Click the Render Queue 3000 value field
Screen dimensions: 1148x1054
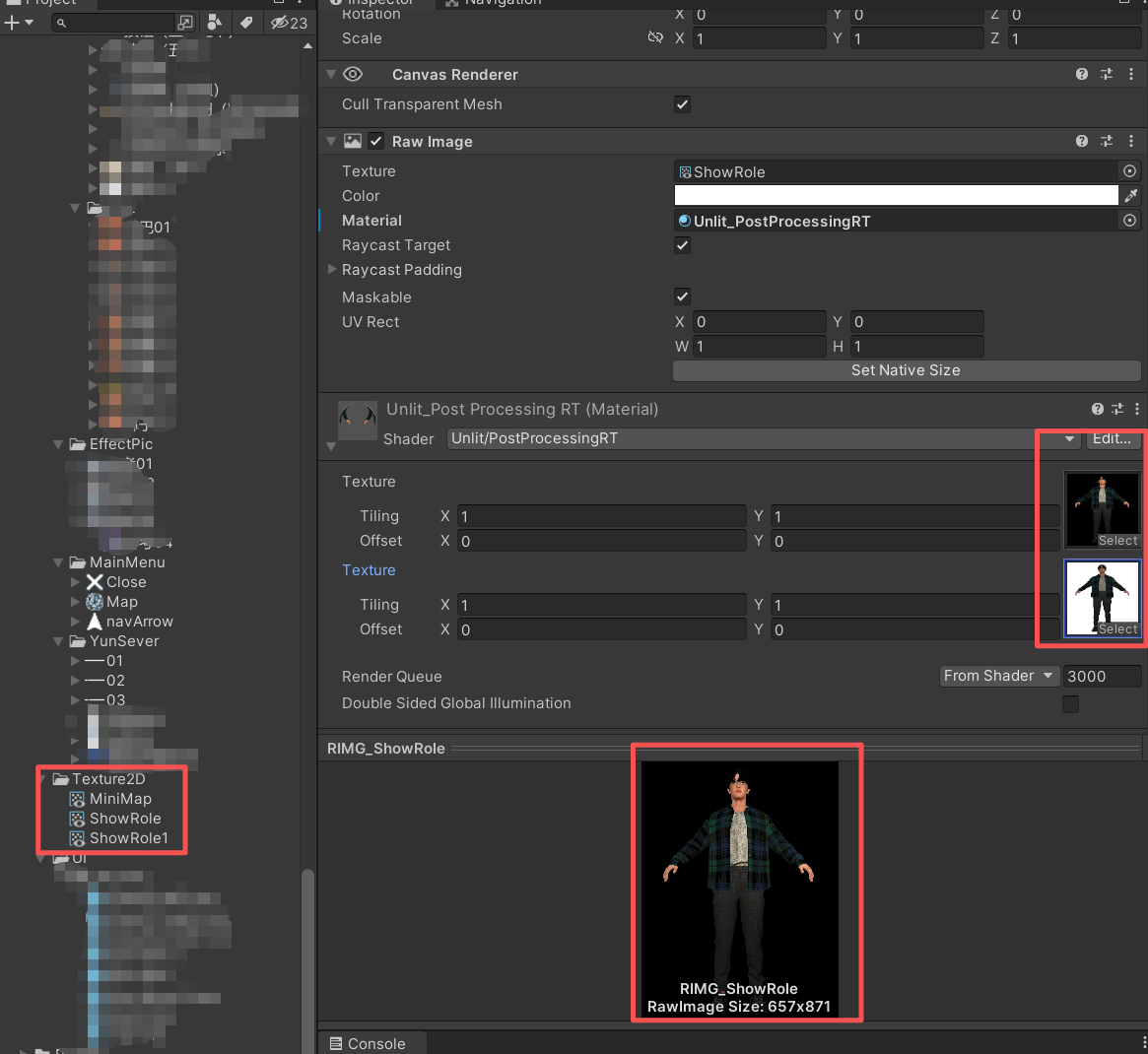pos(1102,676)
